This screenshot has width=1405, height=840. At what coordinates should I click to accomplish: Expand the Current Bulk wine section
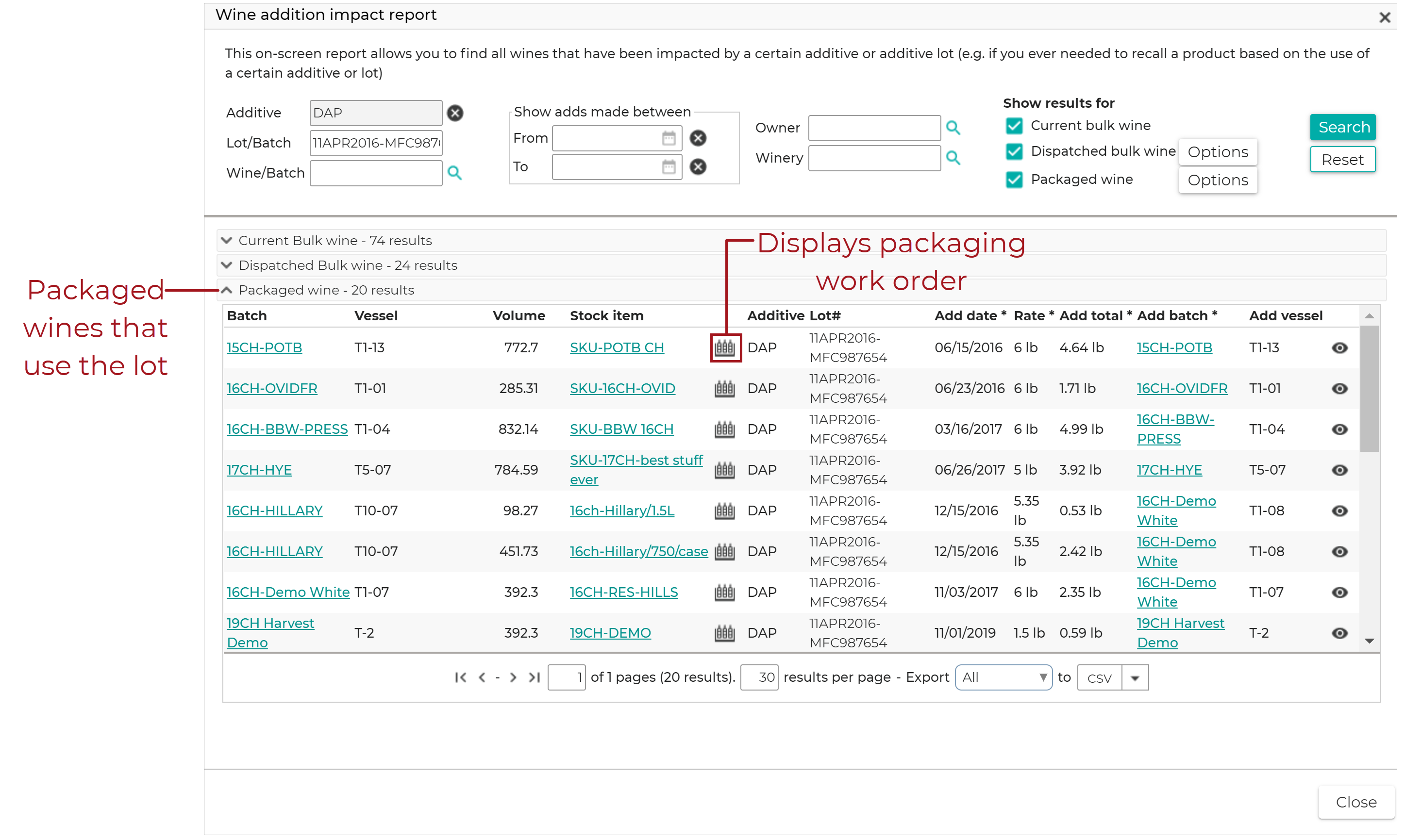tap(227, 240)
